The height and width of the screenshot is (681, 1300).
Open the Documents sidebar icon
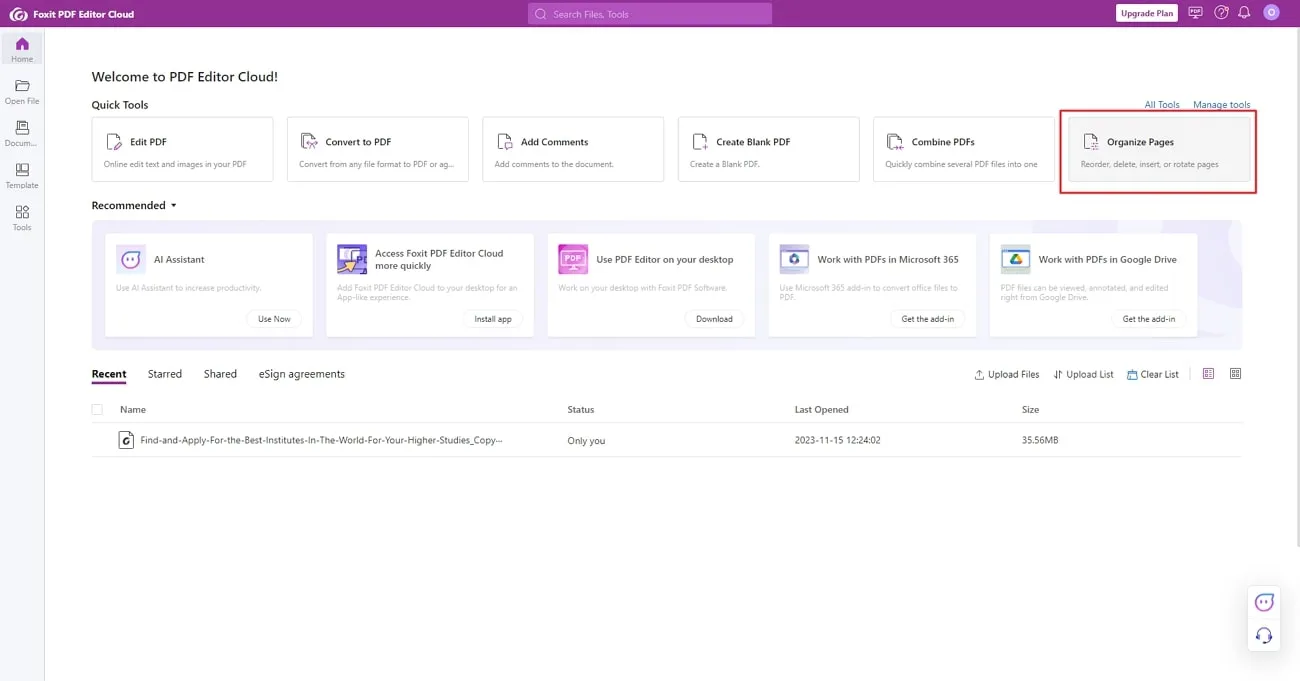(x=22, y=133)
